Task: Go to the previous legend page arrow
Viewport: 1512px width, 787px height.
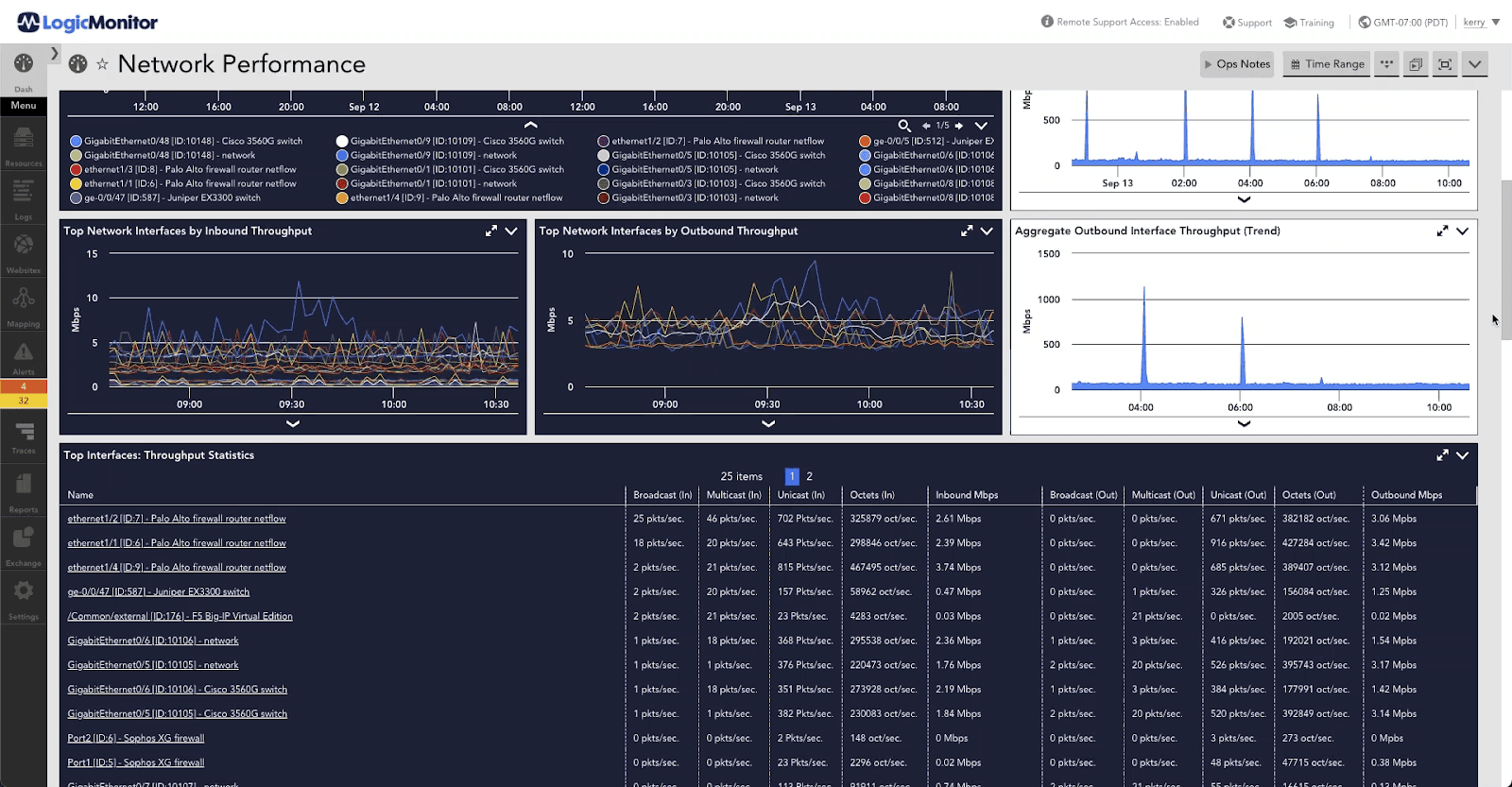Action: coord(926,126)
